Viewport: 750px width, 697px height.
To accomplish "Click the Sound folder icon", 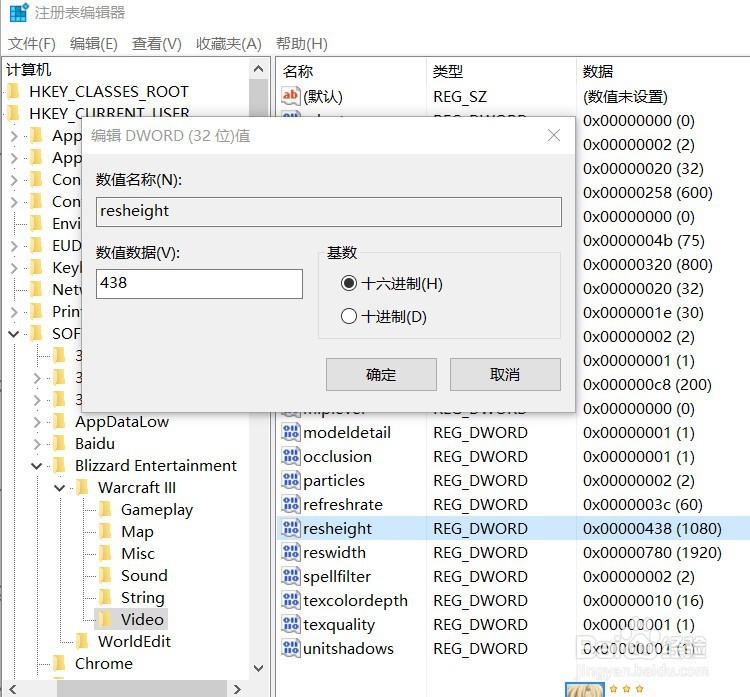I will pyautogui.click(x=105, y=575).
